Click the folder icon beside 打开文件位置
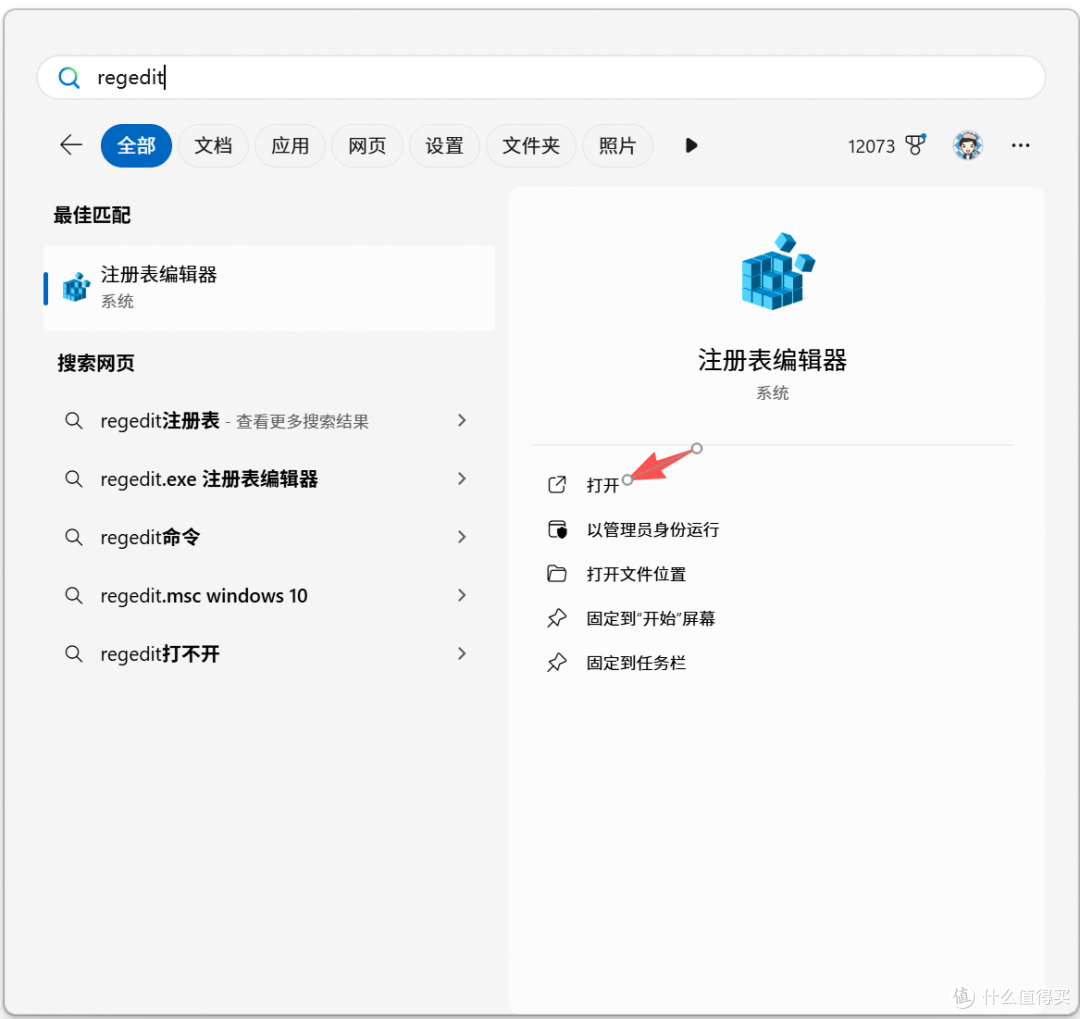This screenshot has width=1080, height=1019. (x=557, y=573)
